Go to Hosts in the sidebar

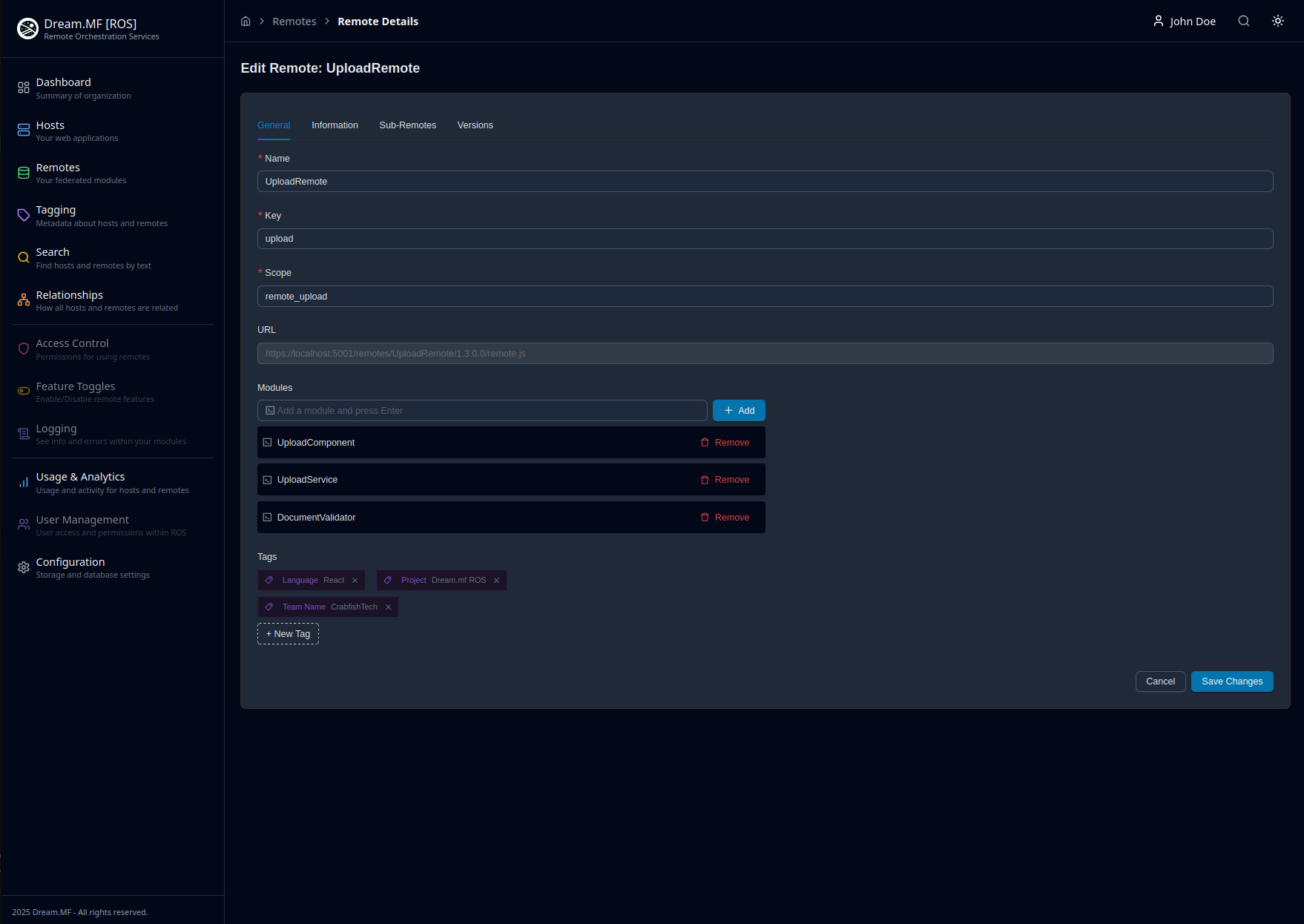50,125
